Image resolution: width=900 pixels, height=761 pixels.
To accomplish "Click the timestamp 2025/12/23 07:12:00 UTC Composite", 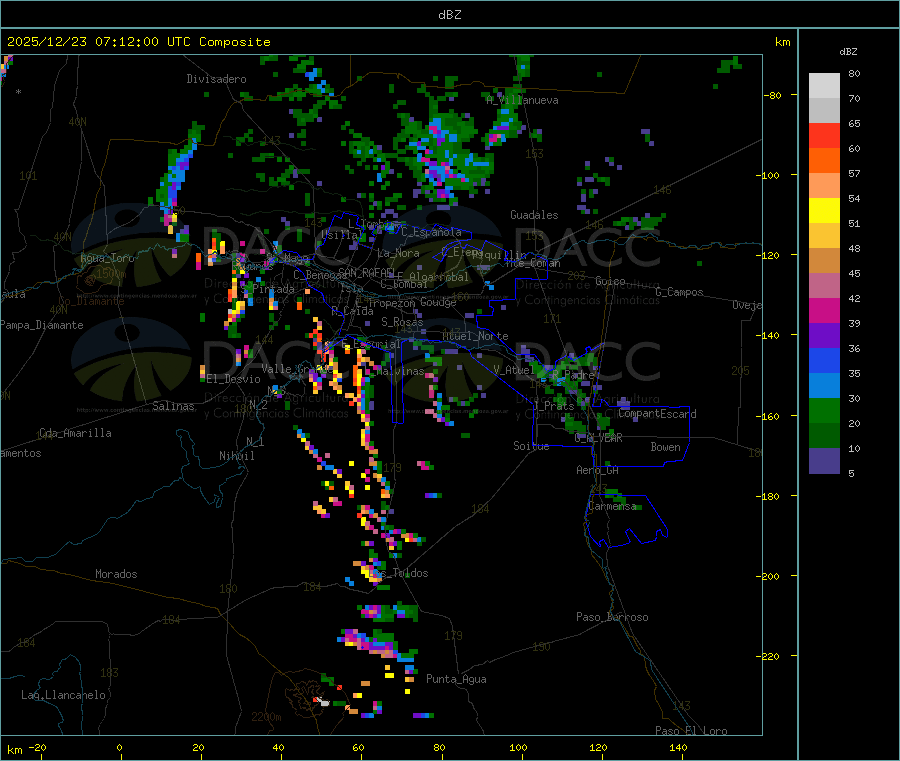I will [x=138, y=42].
